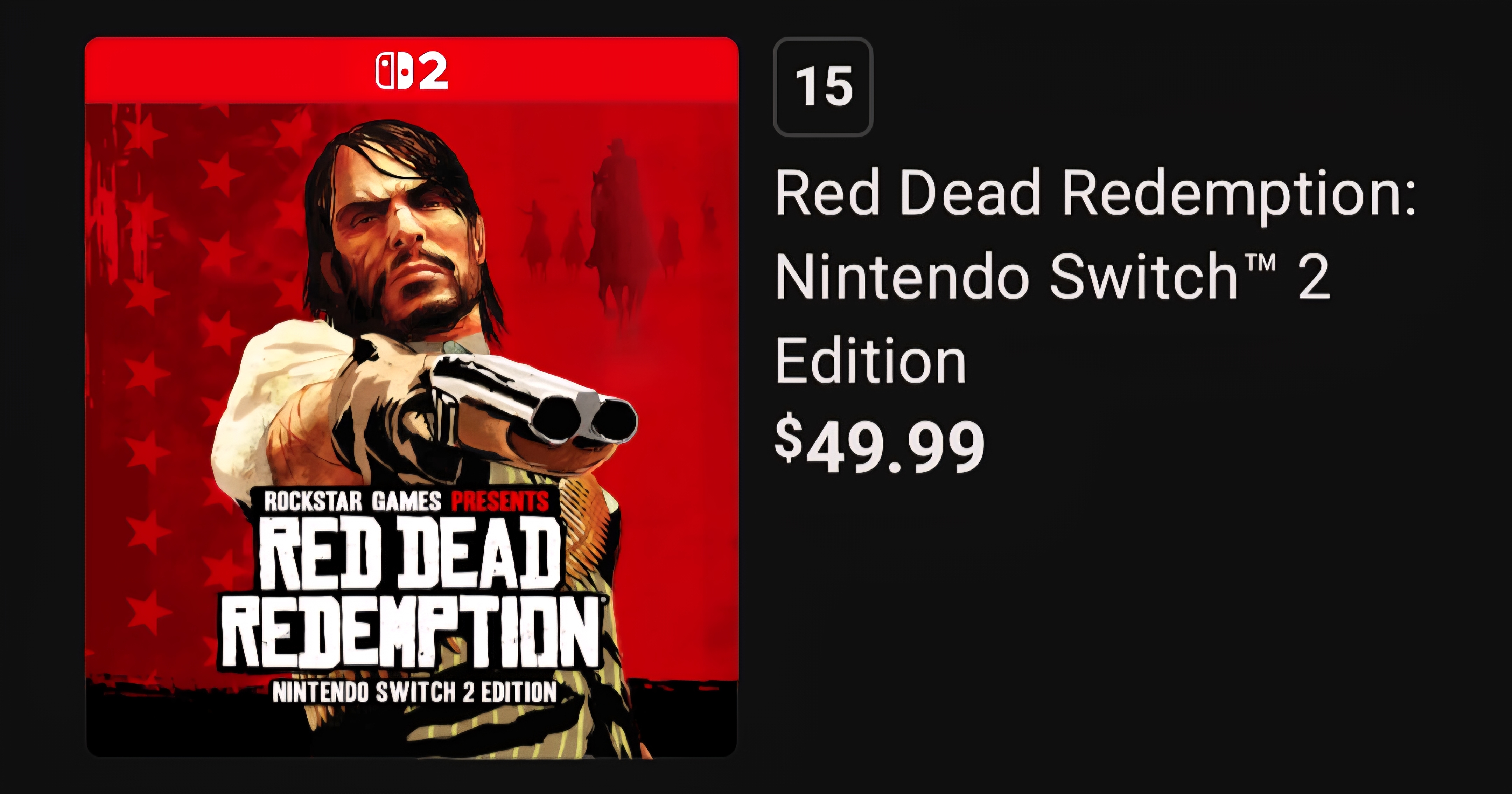Click the horseback rider silhouette in the background
1512x794 pixels.
tap(616, 223)
